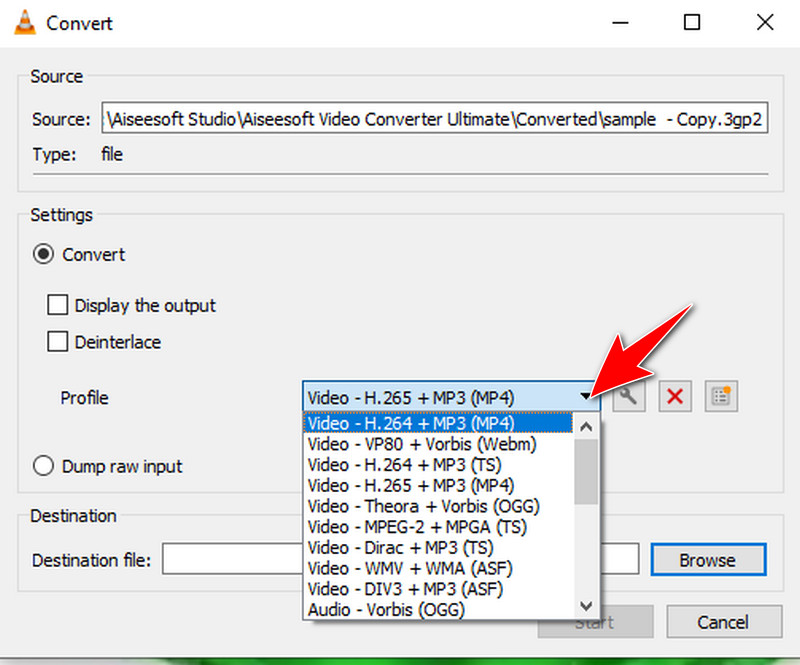
Task: Click the Source file path field
Action: coord(435,119)
